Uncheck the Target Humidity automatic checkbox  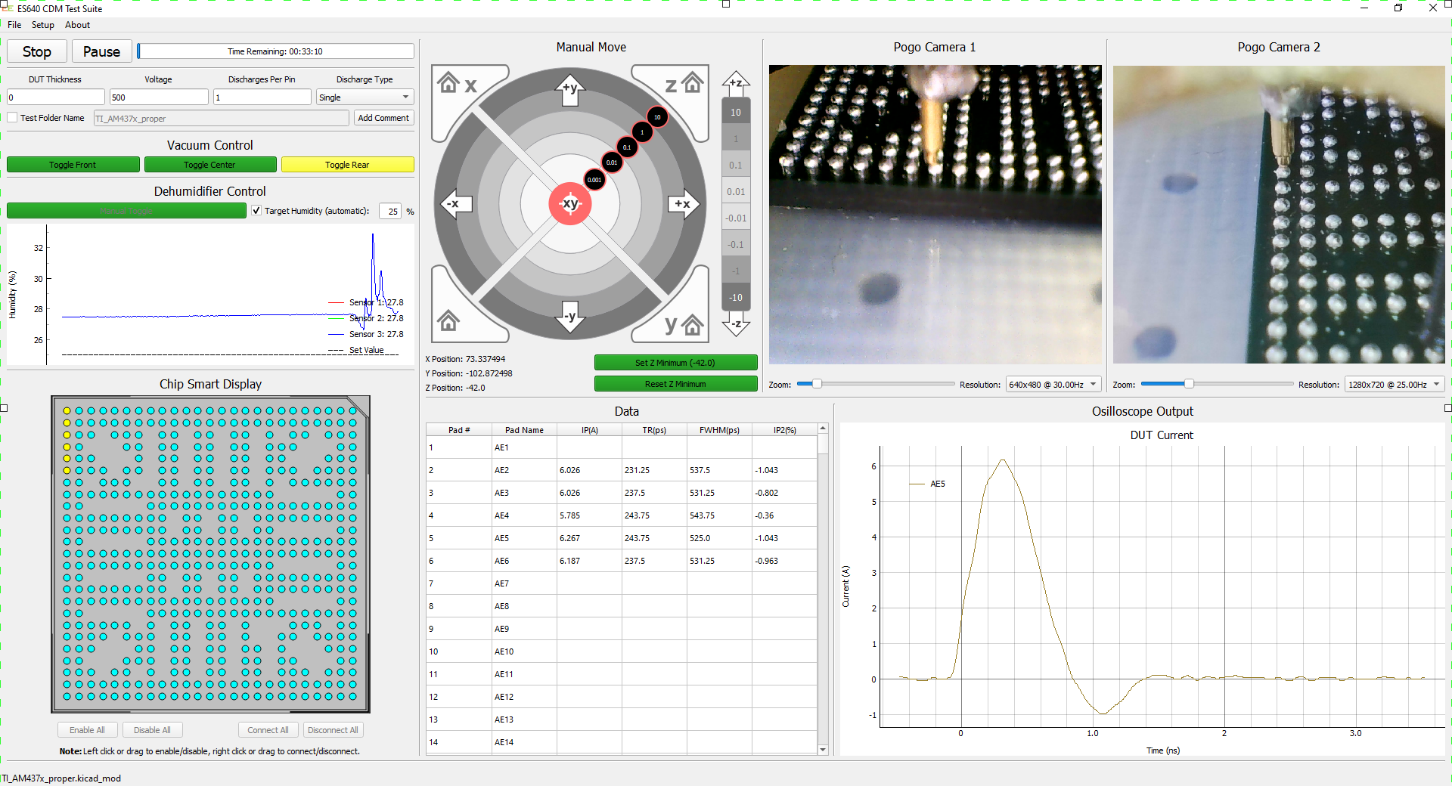[x=257, y=211]
